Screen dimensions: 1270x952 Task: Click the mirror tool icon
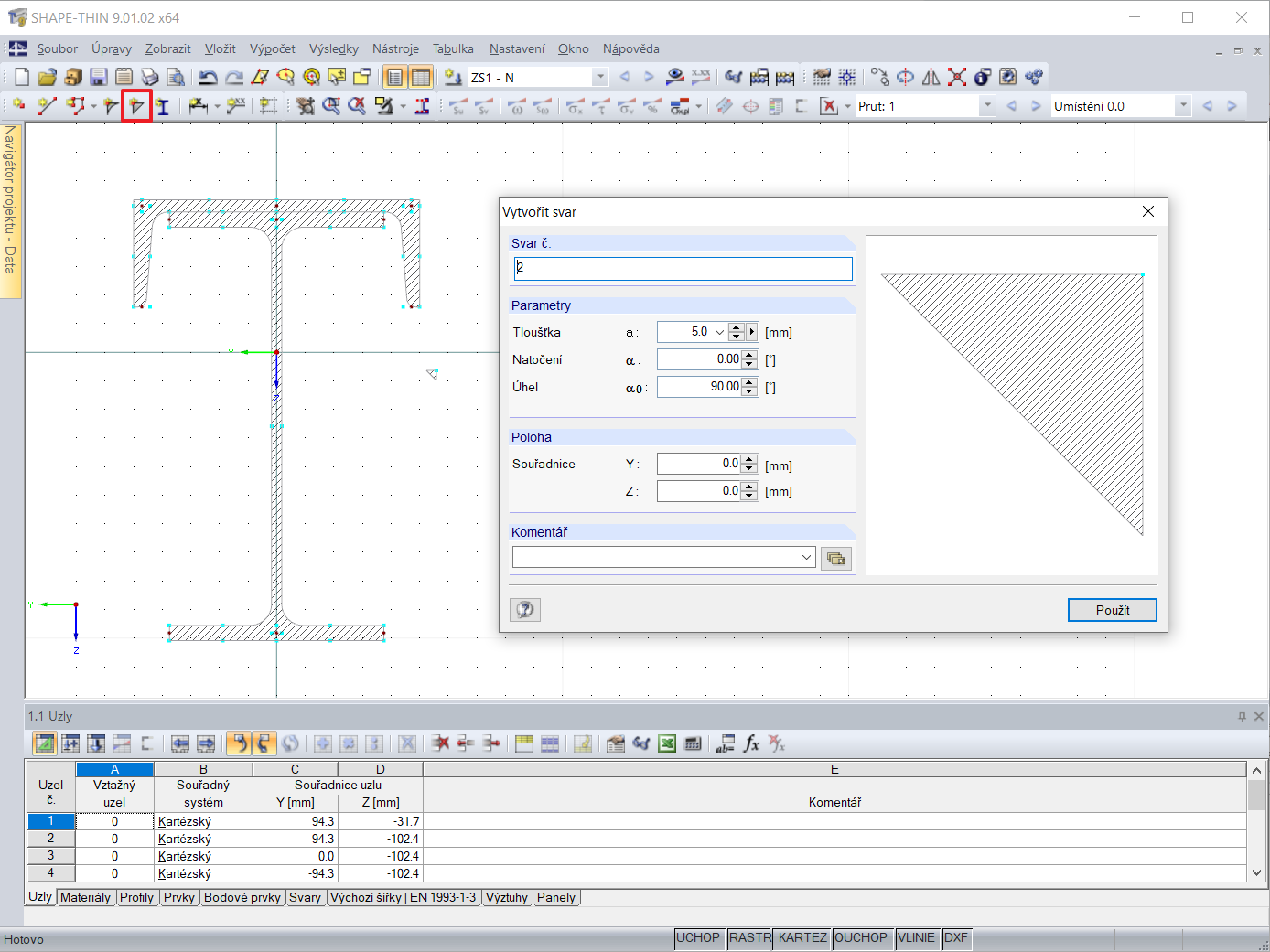pos(931,77)
